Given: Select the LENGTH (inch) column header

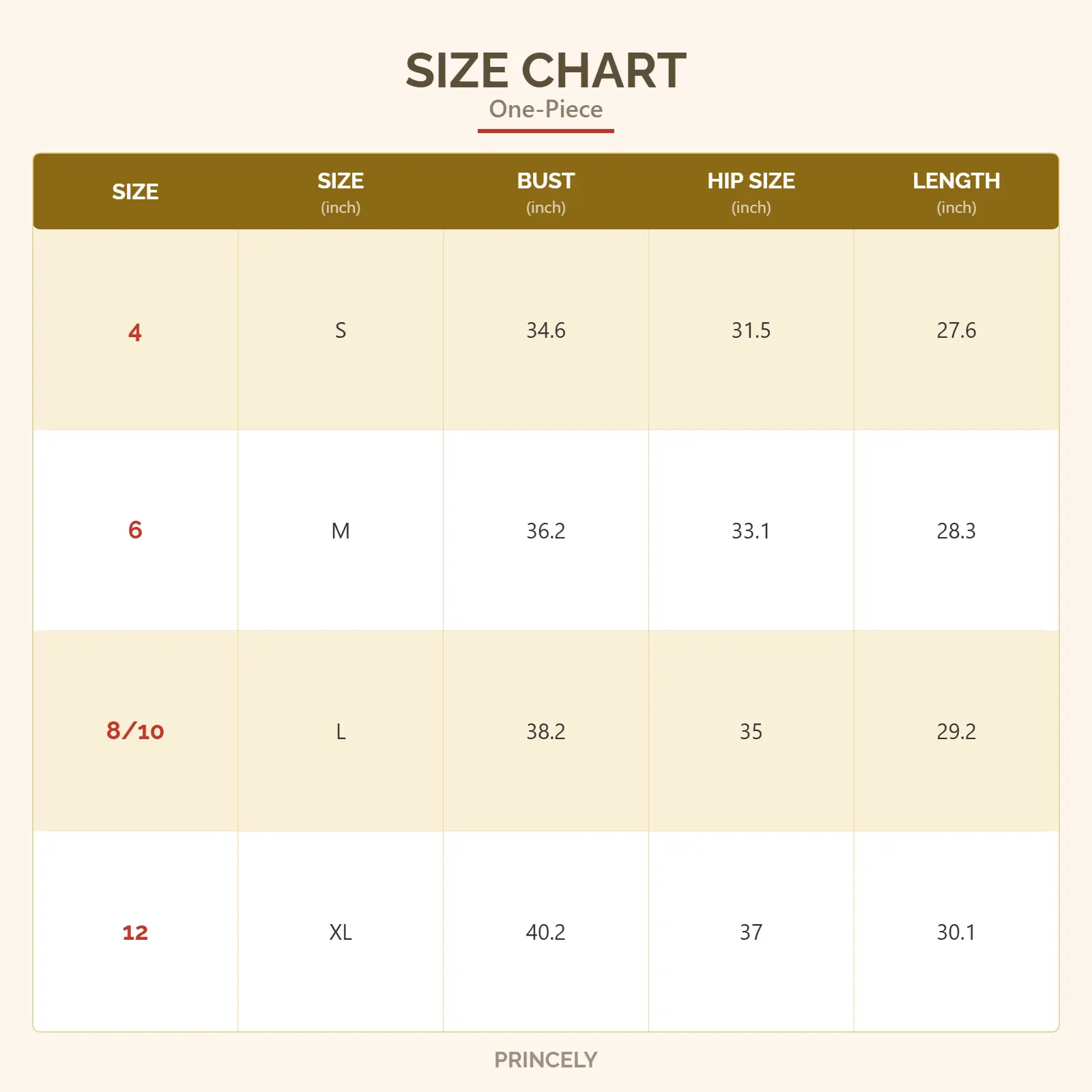Looking at the screenshot, I should click(x=955, y=192).
